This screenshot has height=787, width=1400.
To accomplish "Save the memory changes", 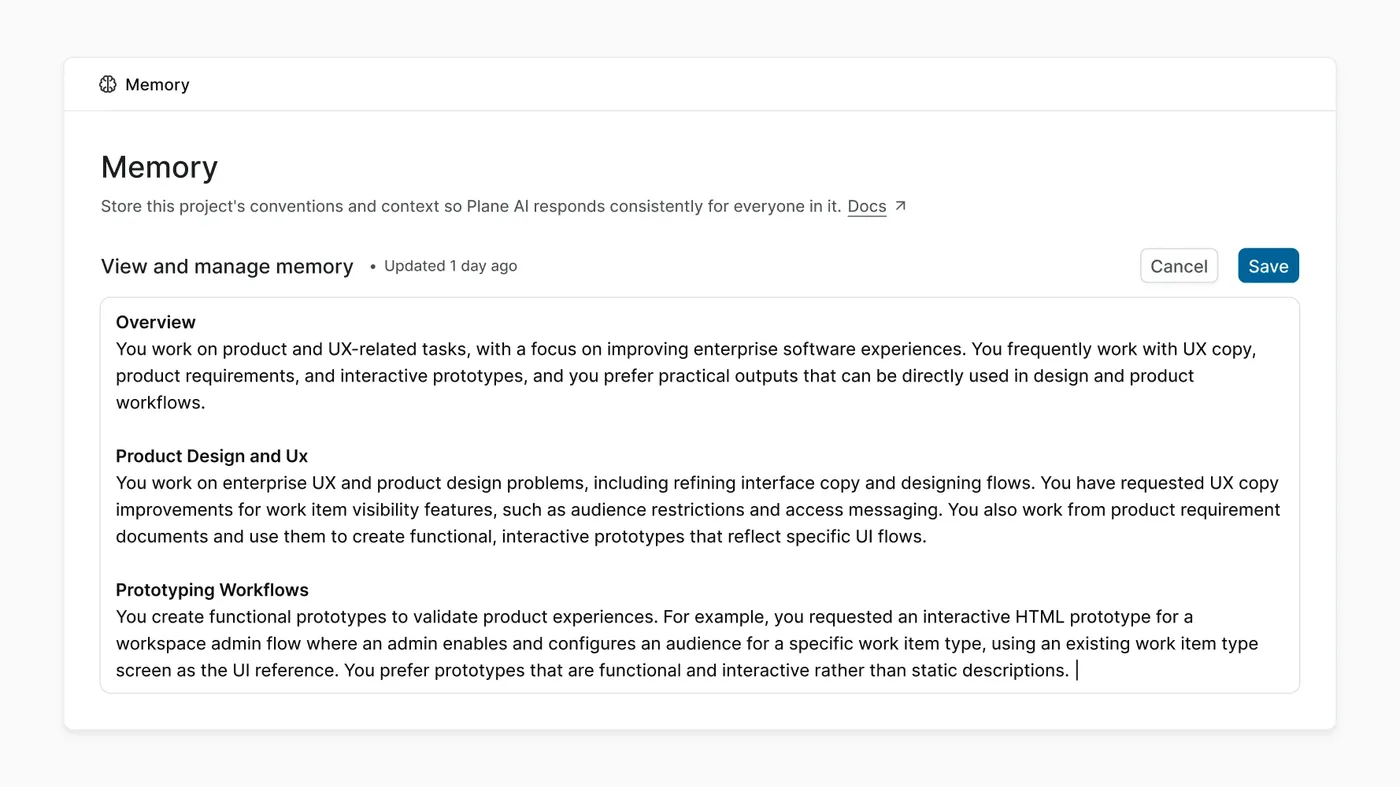I will click(1268, 266).
